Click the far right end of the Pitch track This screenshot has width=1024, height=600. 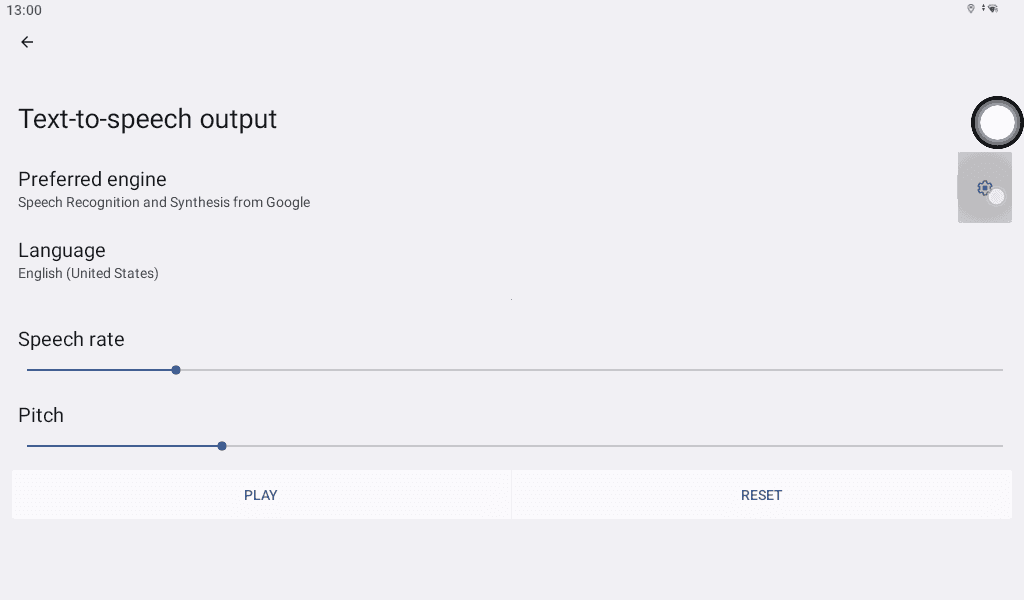1000,446
